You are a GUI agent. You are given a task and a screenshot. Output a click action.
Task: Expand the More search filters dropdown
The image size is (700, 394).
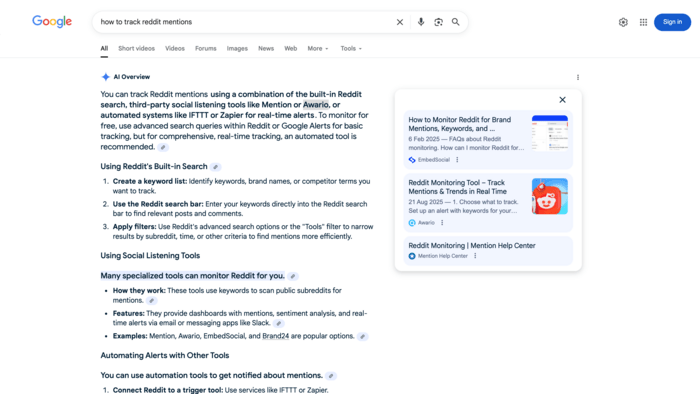[317, 48]
